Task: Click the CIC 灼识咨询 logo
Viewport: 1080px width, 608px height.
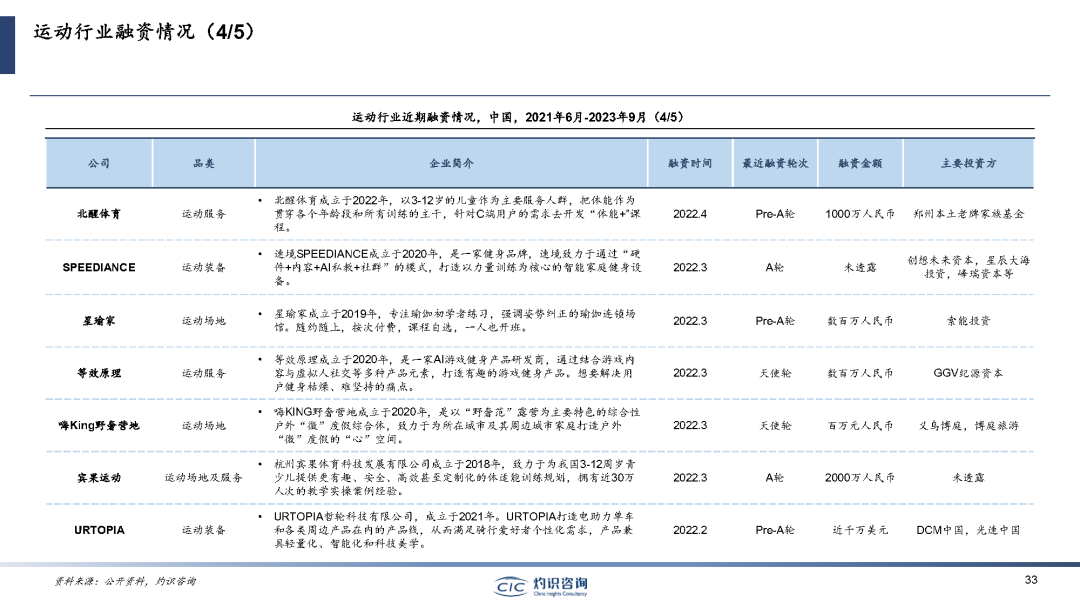Action: (x=541, y=586)
